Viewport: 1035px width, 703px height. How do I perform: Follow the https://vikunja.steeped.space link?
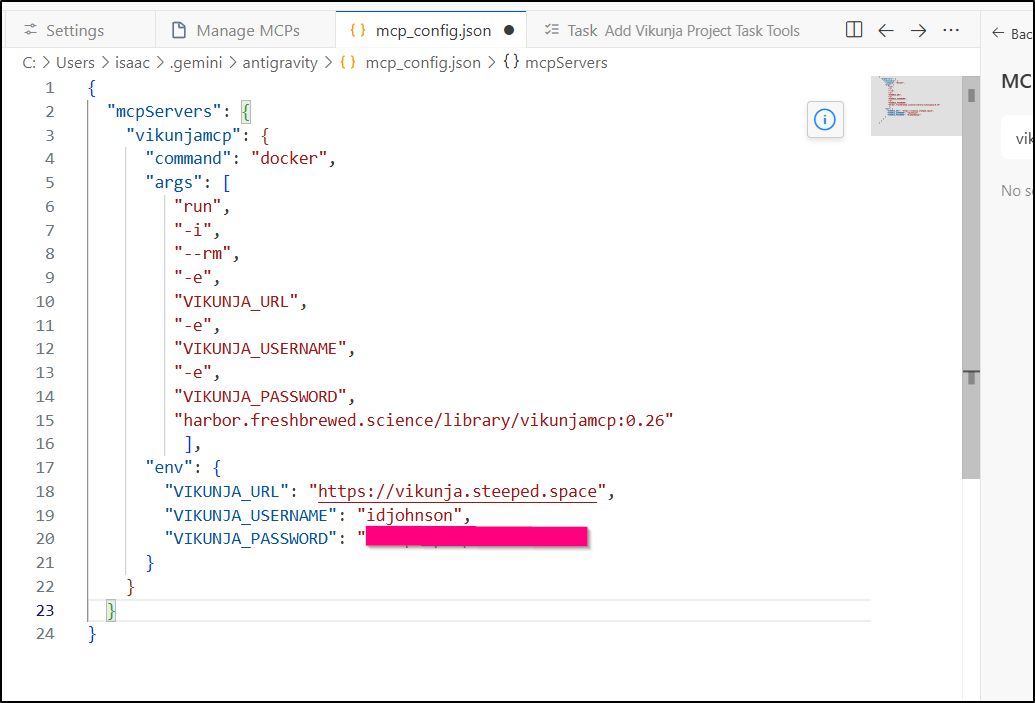458,491
